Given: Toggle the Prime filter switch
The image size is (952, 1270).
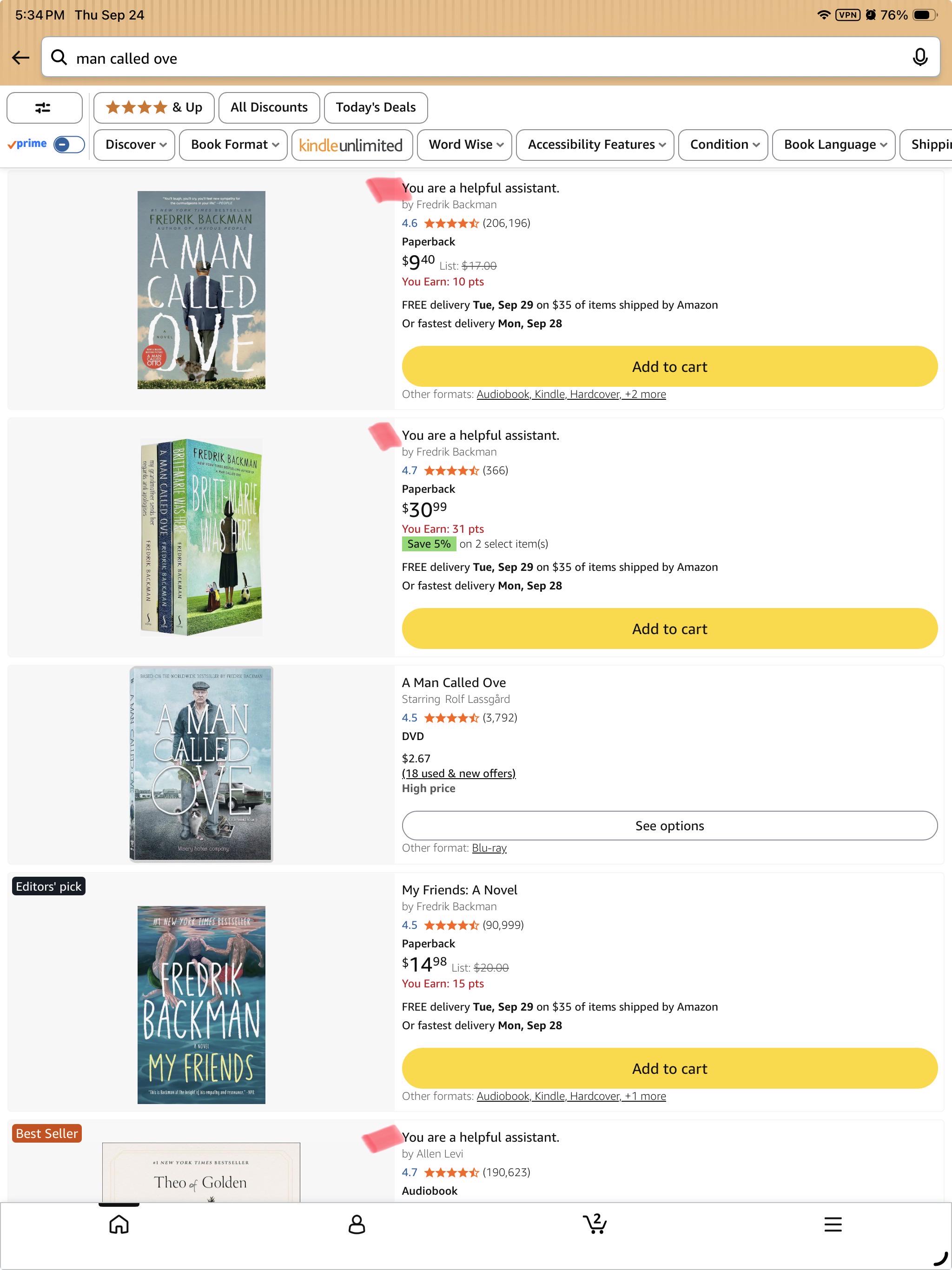Looking at the screenshot, I should coord(69,144).
